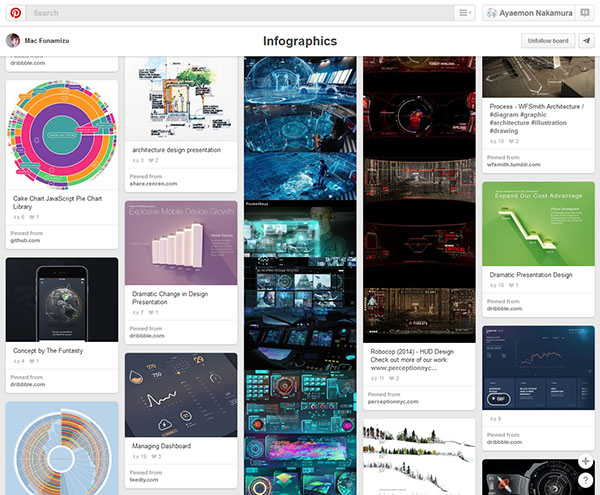Viewport: 600px width, 495px height.
Task: Open the Explosive Mobile Device Growth pin
Action: (x=181, y=242)
